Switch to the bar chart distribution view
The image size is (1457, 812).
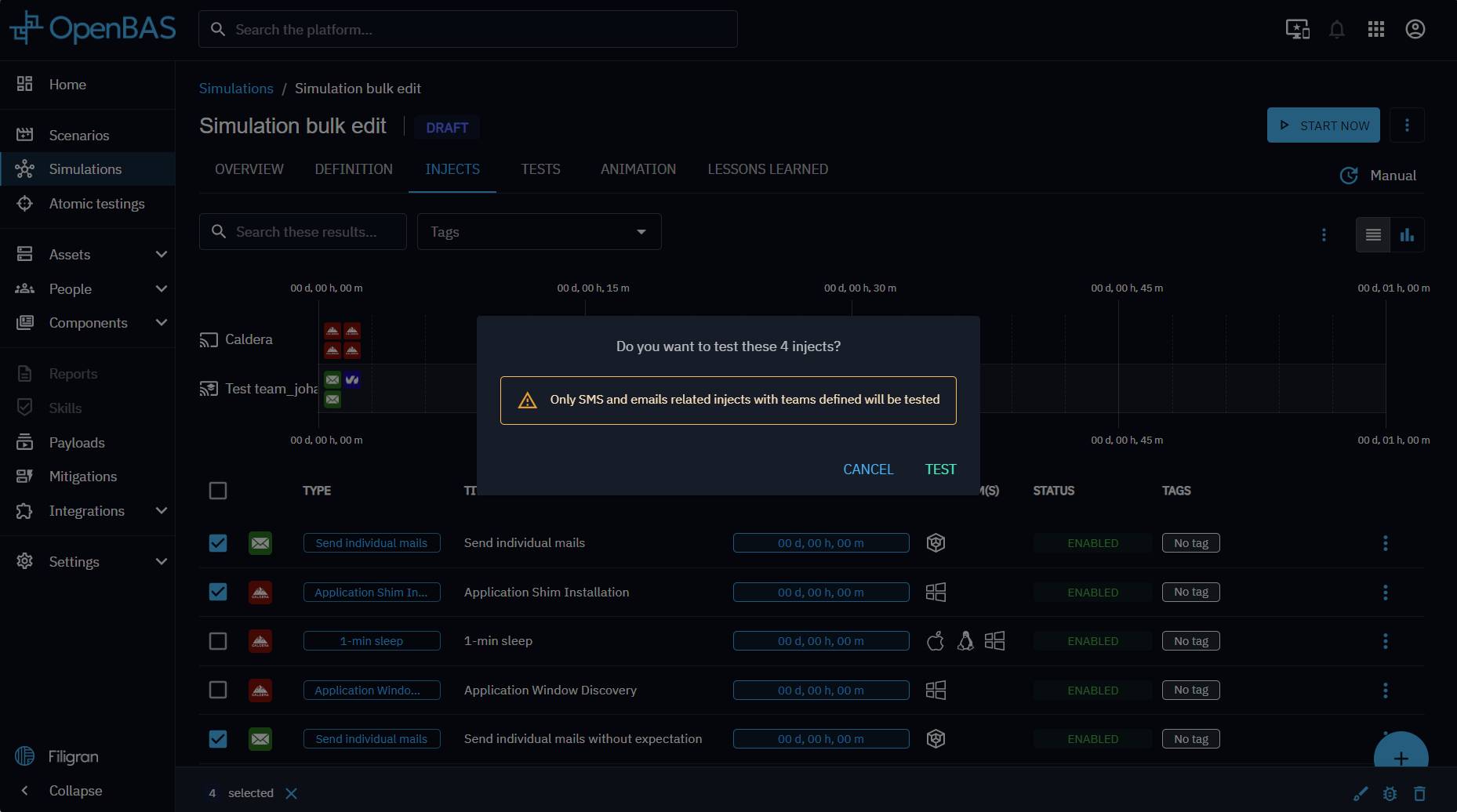[x=1407, y=235]
